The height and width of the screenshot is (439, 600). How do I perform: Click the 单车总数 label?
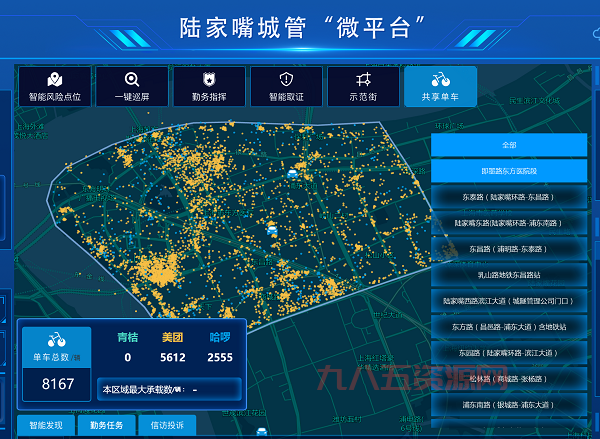tap(51, 357)
